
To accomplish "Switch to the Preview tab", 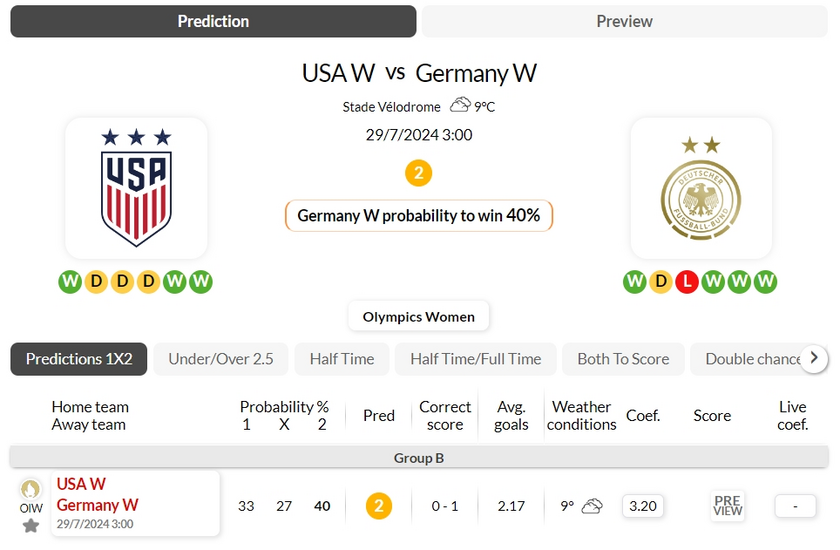I will (624, 21).
